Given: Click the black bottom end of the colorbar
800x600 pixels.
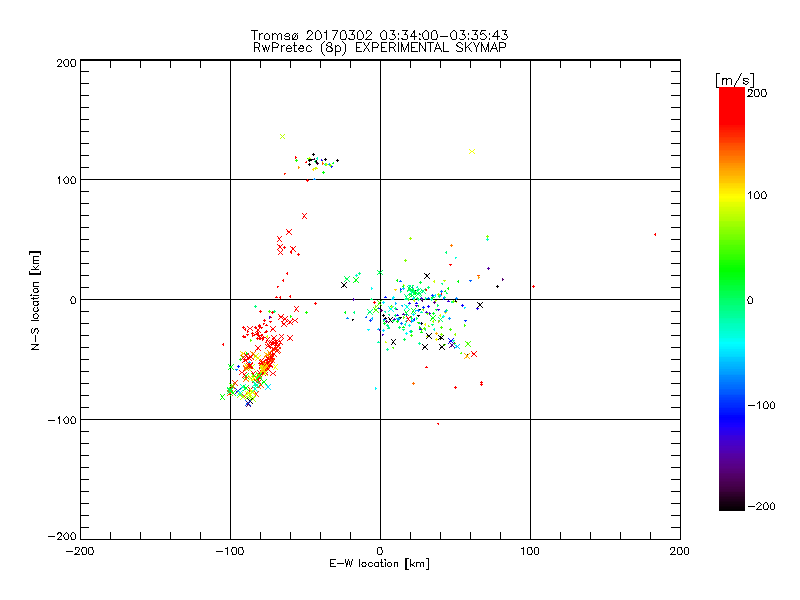Looking at the screenshot, I should [732, 505].
